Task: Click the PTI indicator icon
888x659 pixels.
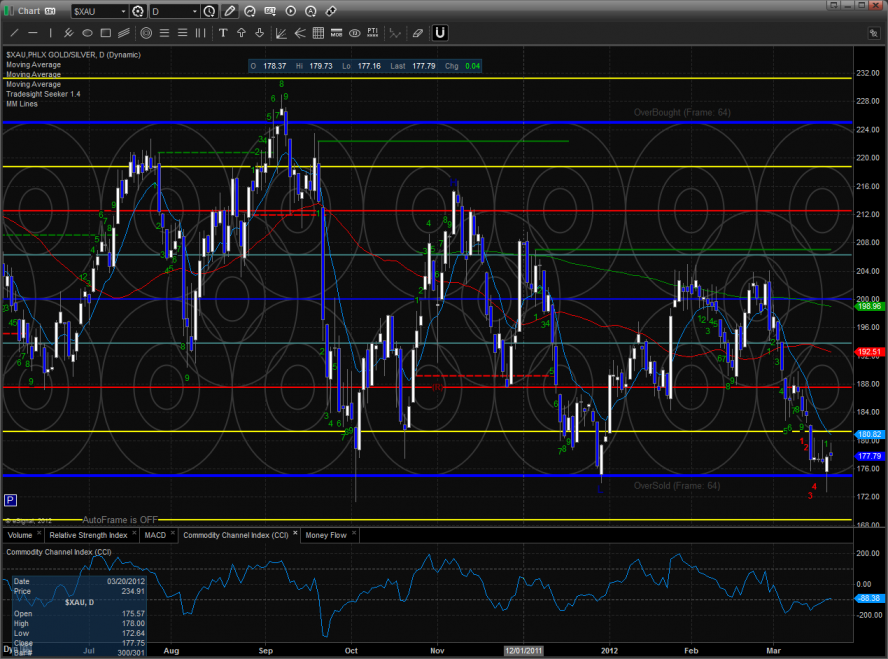Action: pos(372,32)
